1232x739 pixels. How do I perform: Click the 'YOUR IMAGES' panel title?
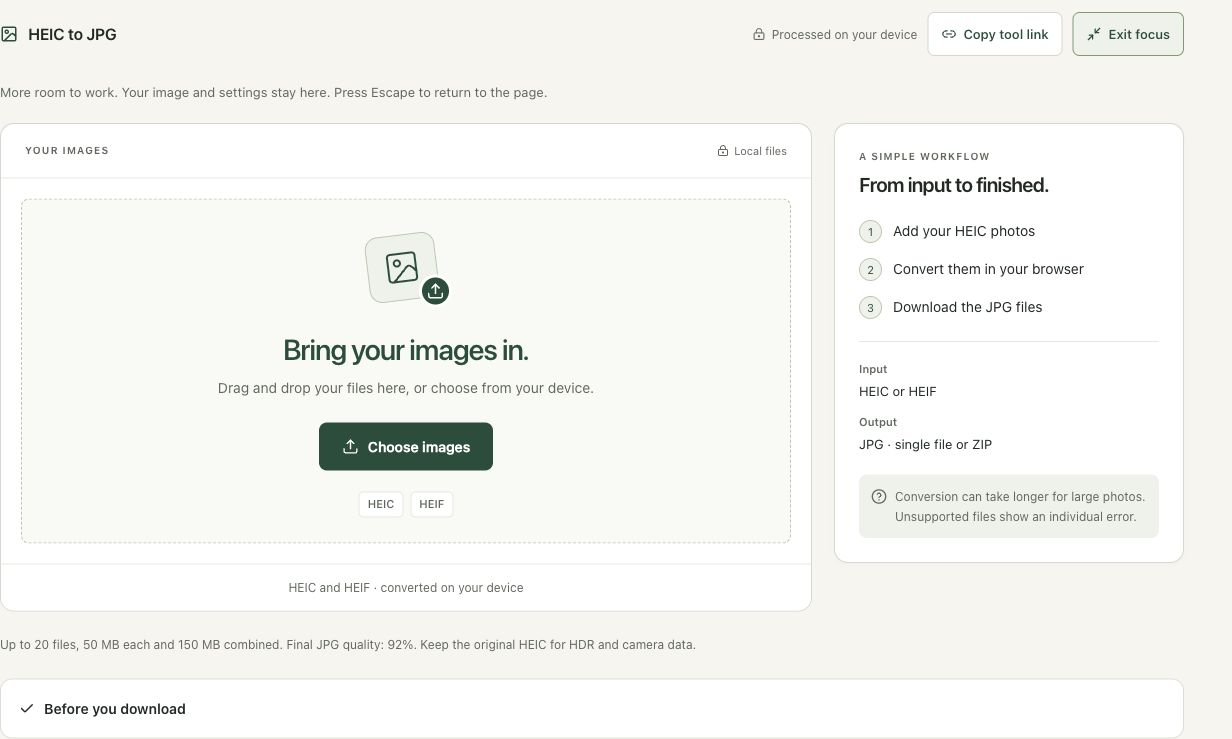(x=67, y=151)
